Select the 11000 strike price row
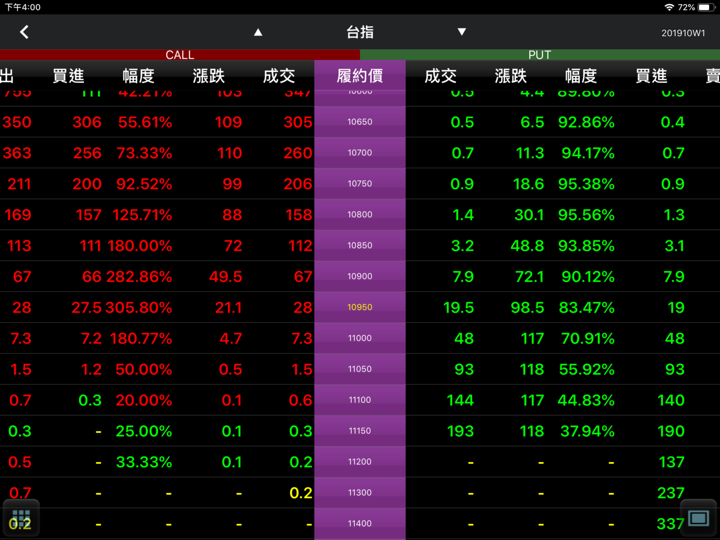 (359, 339)
